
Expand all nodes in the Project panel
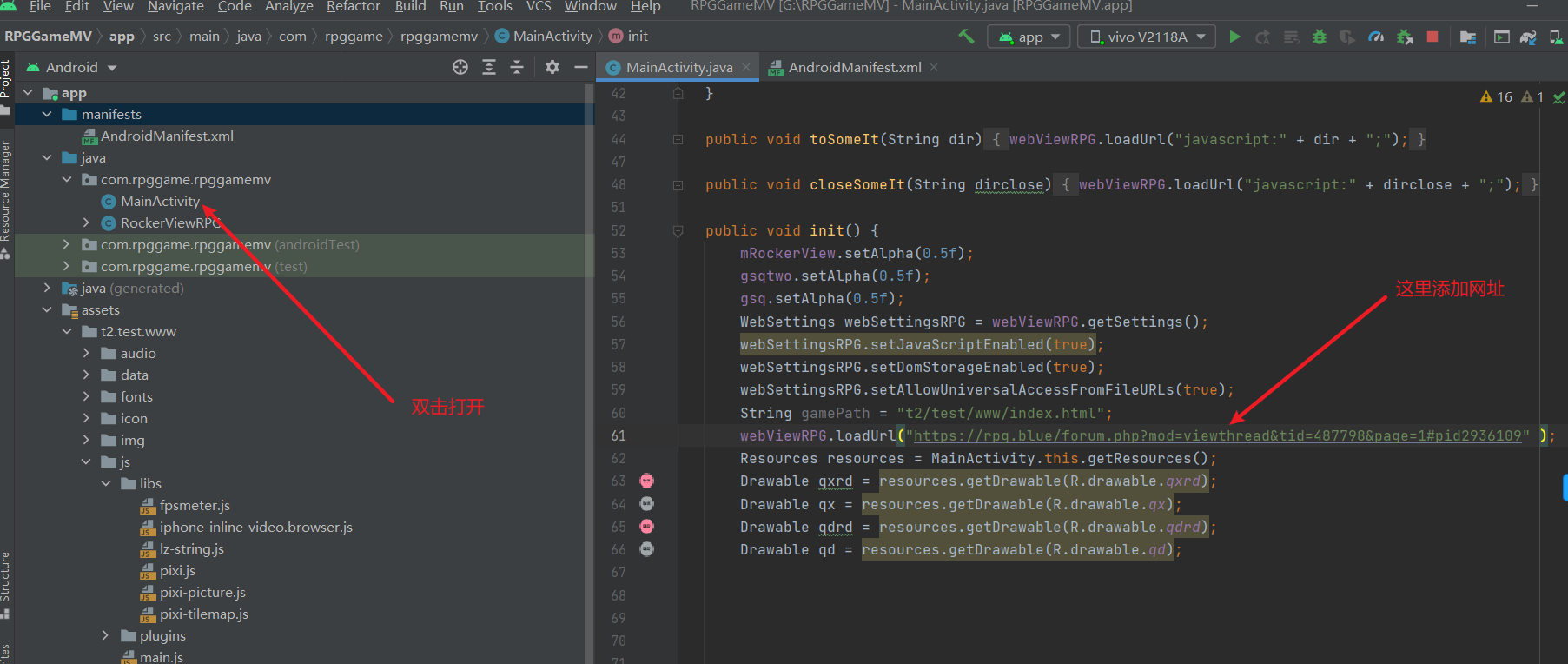pos(489,67)
